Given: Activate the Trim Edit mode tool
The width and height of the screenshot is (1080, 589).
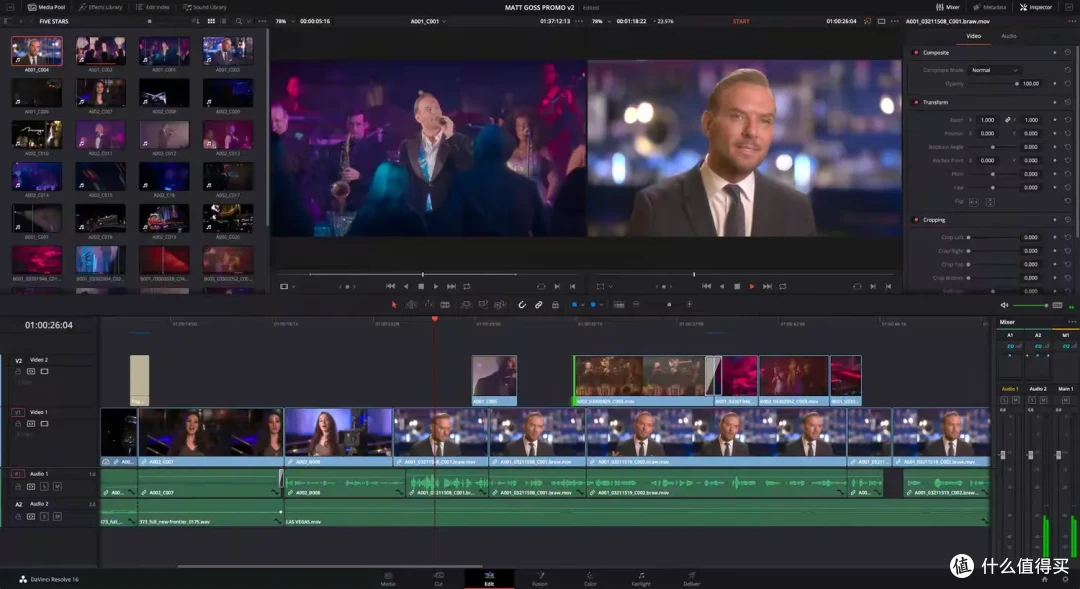Looking at the screenshot, I should click(x=411, y=304).
